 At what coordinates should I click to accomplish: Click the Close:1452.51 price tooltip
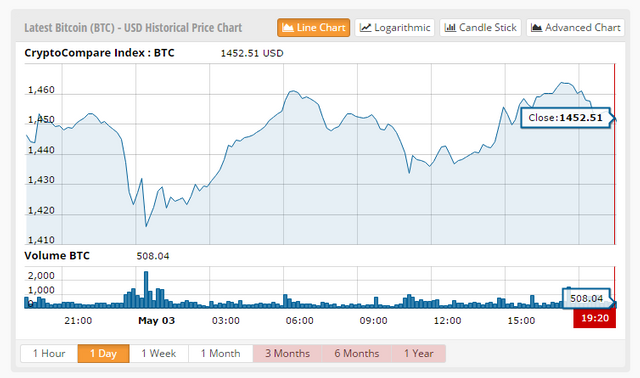point(566,118)
